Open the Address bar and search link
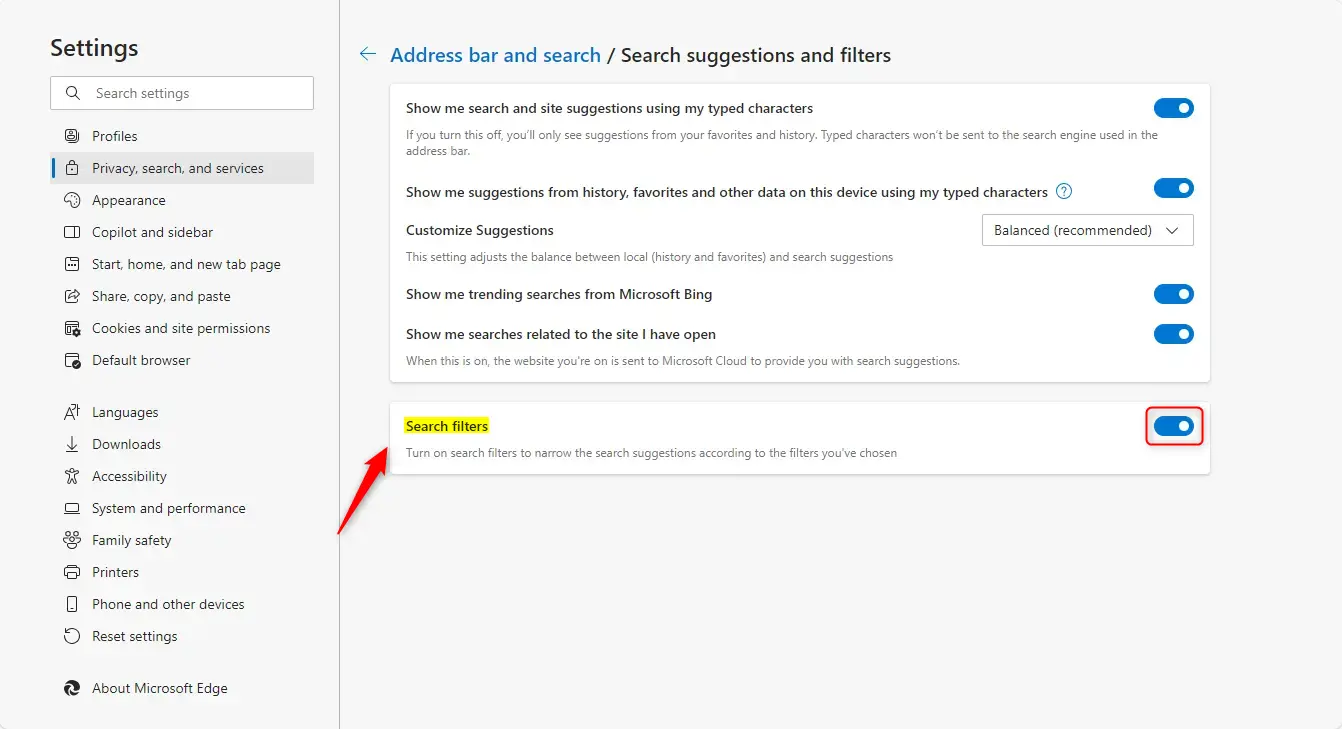The image size is (1342, 729). pyautogui.click(x=495, y=55)
